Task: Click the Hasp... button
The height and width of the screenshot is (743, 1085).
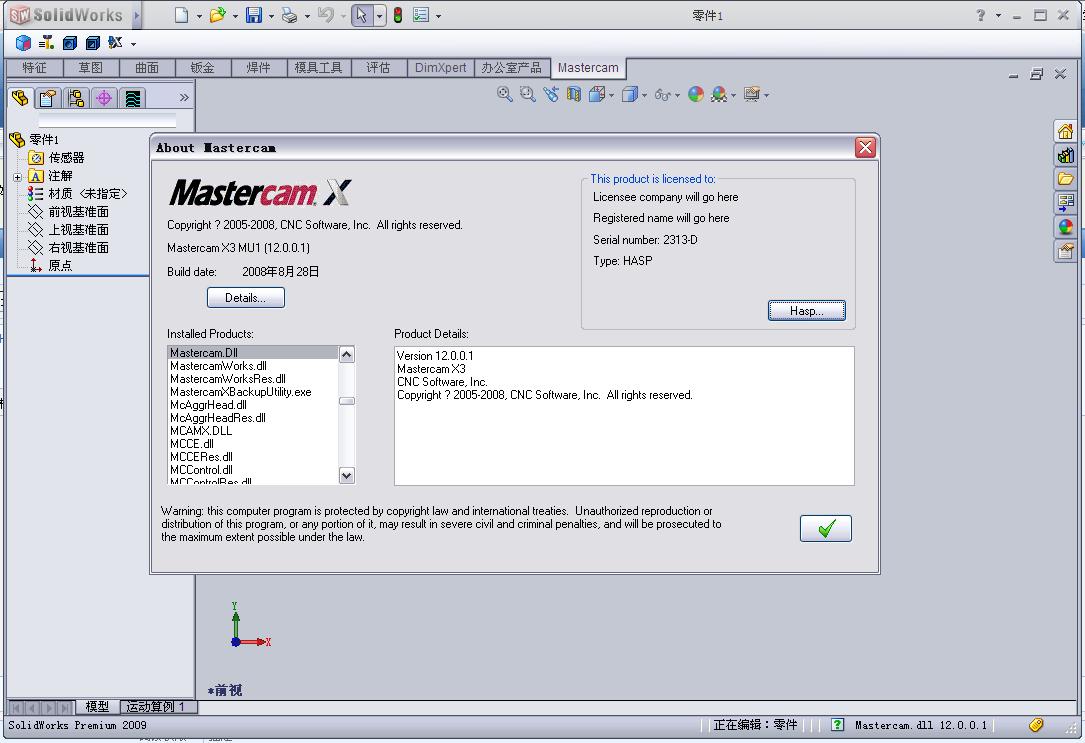Action: (x=807, y=311)
